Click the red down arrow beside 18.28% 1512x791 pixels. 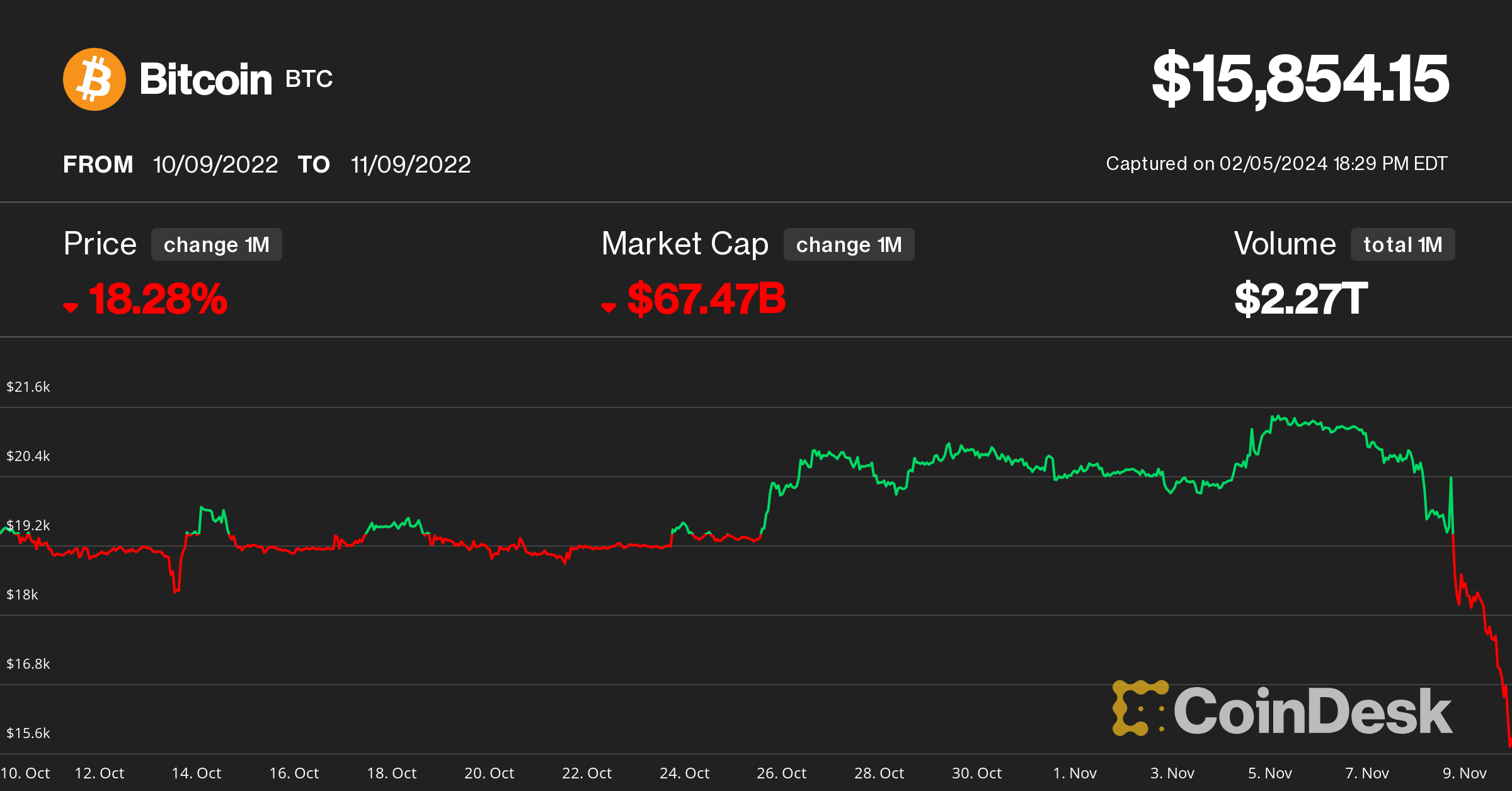tap(71, 307)
